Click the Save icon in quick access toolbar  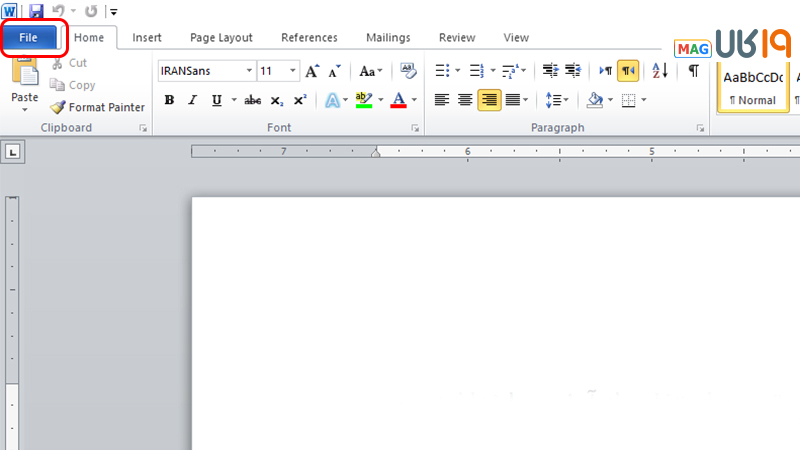coord(36,11)
